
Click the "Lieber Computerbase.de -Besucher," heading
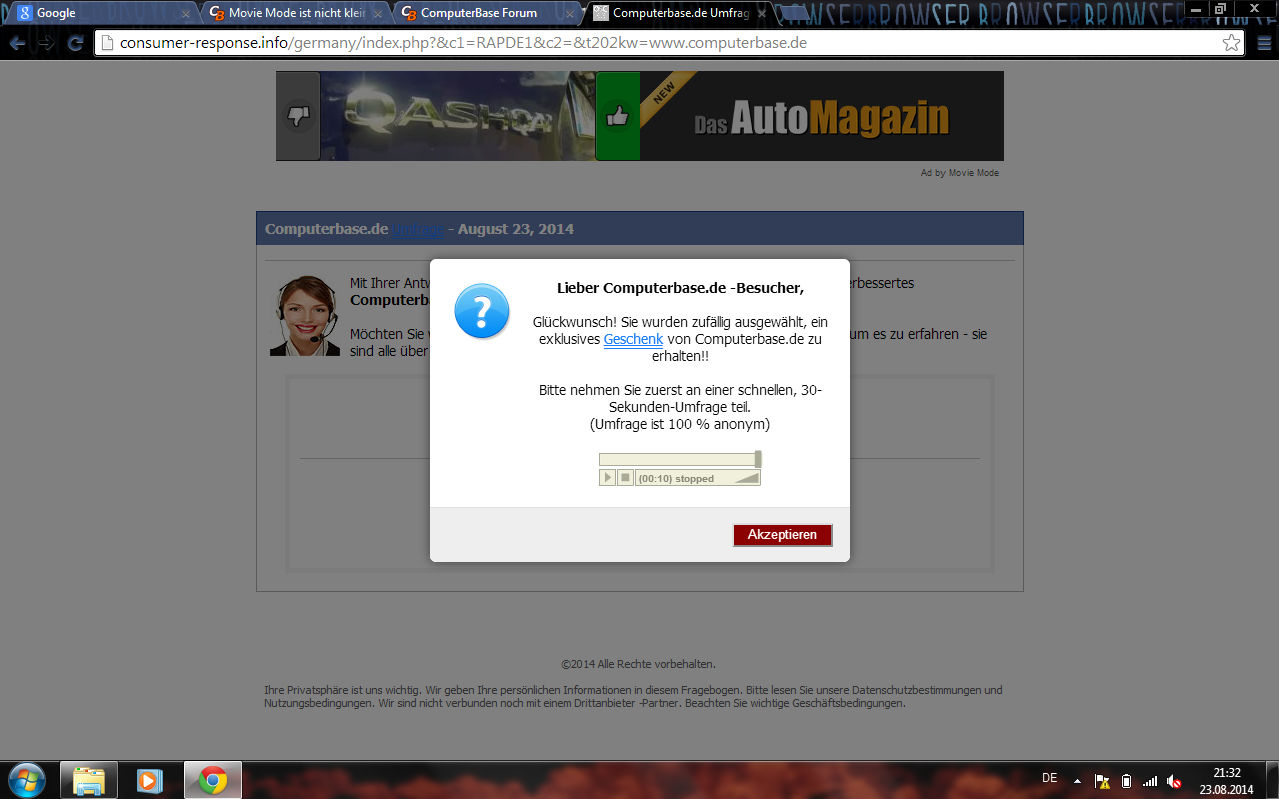pos(680,288)
